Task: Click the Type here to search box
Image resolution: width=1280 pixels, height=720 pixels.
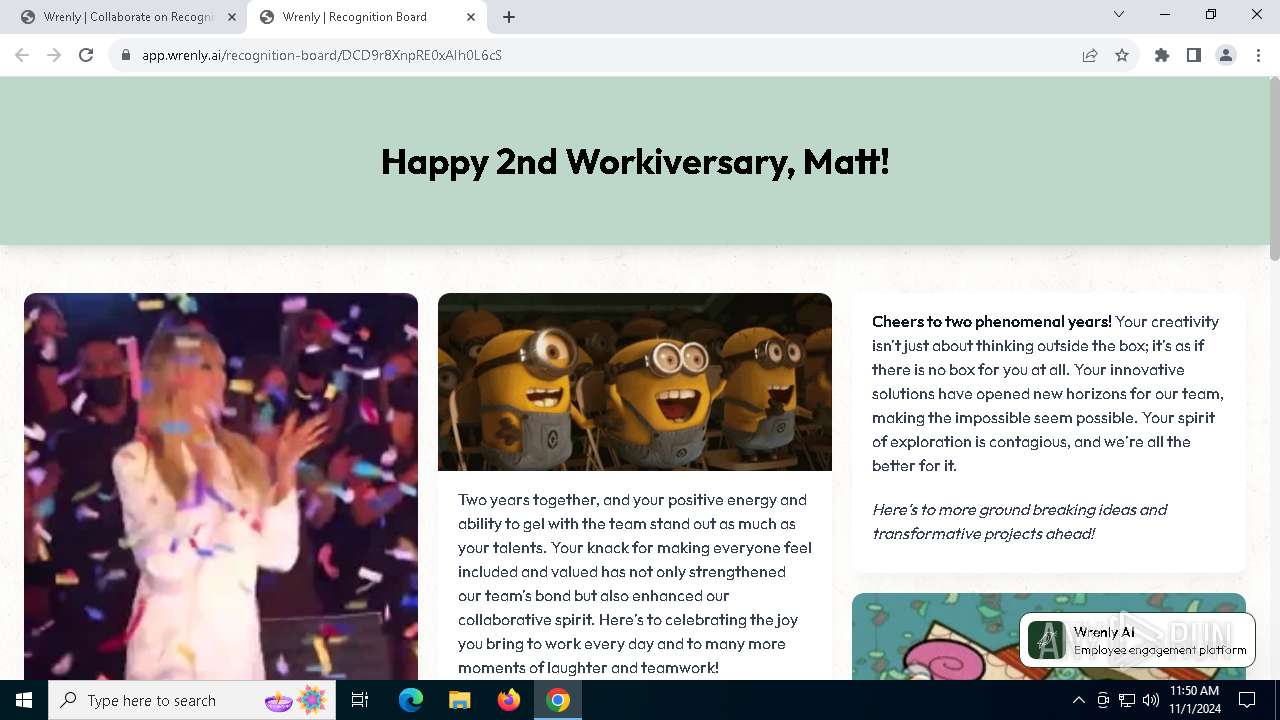Action: [192, 700]
